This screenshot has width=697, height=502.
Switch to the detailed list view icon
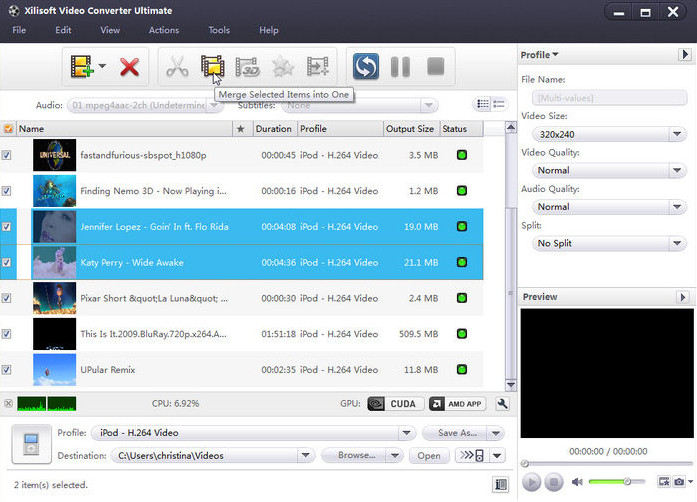(x=483, y=104)
